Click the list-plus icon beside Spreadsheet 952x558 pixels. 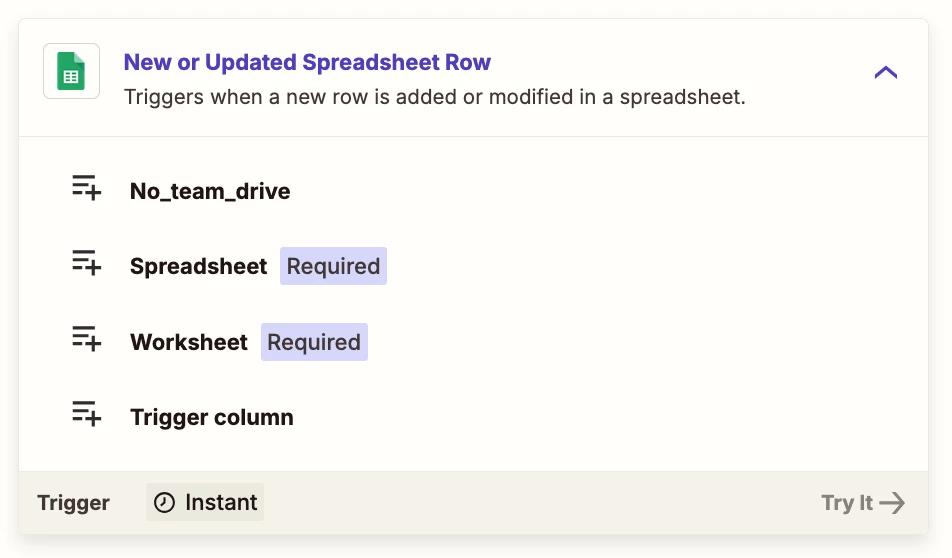point(86,262)
